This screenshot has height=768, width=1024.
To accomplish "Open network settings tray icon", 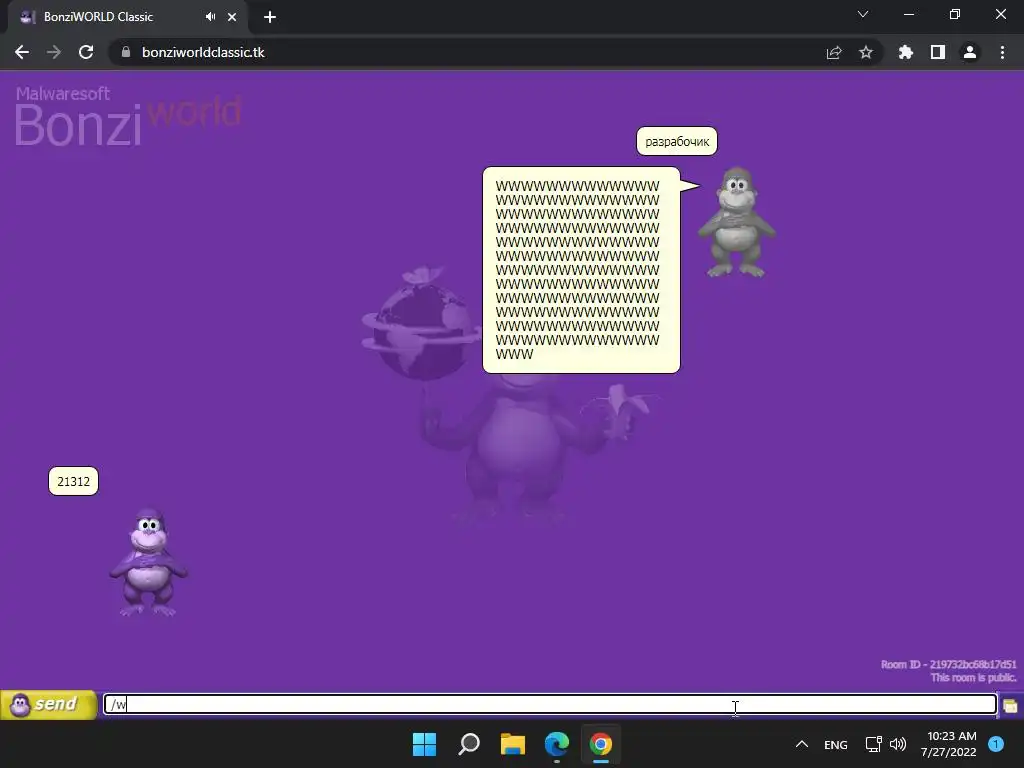I will coord(874,744).
